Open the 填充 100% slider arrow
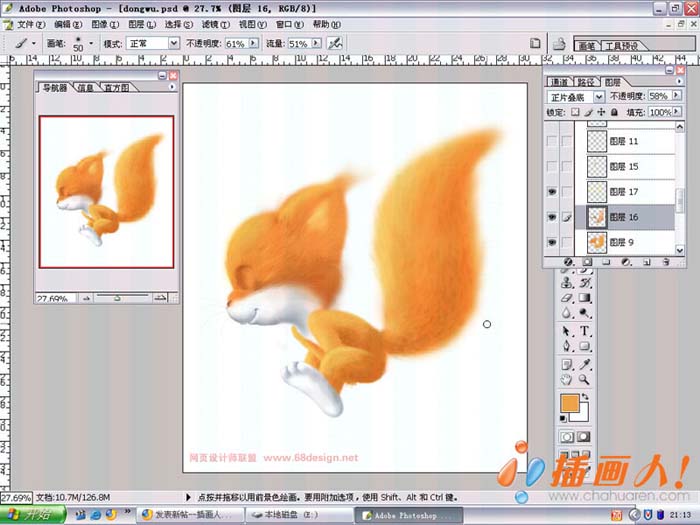Viewport: 700px width, 525px height. click(677, 112)
